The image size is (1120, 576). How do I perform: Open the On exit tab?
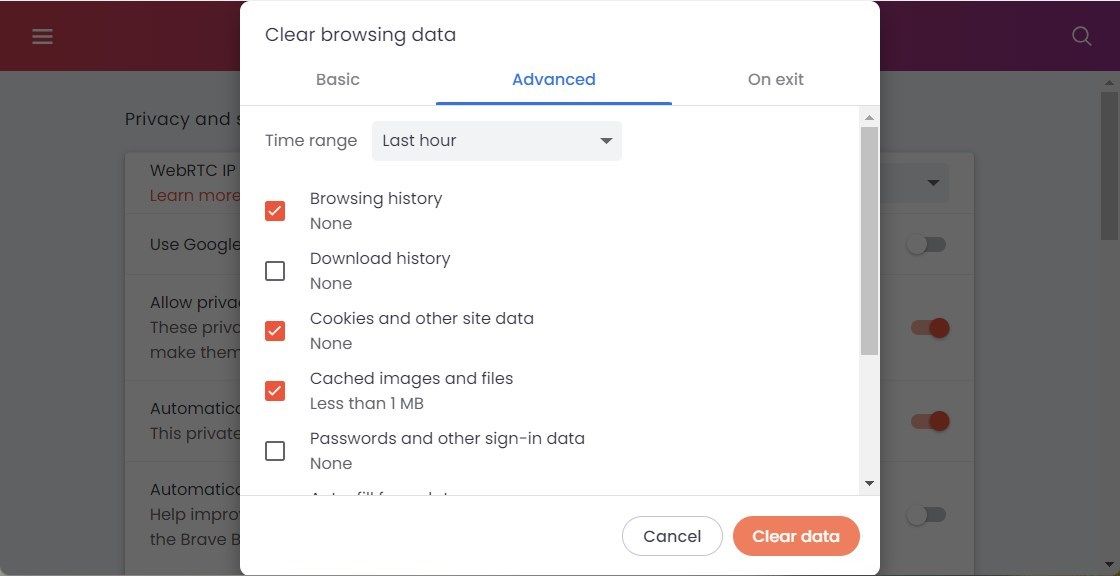tap(776, 80)
